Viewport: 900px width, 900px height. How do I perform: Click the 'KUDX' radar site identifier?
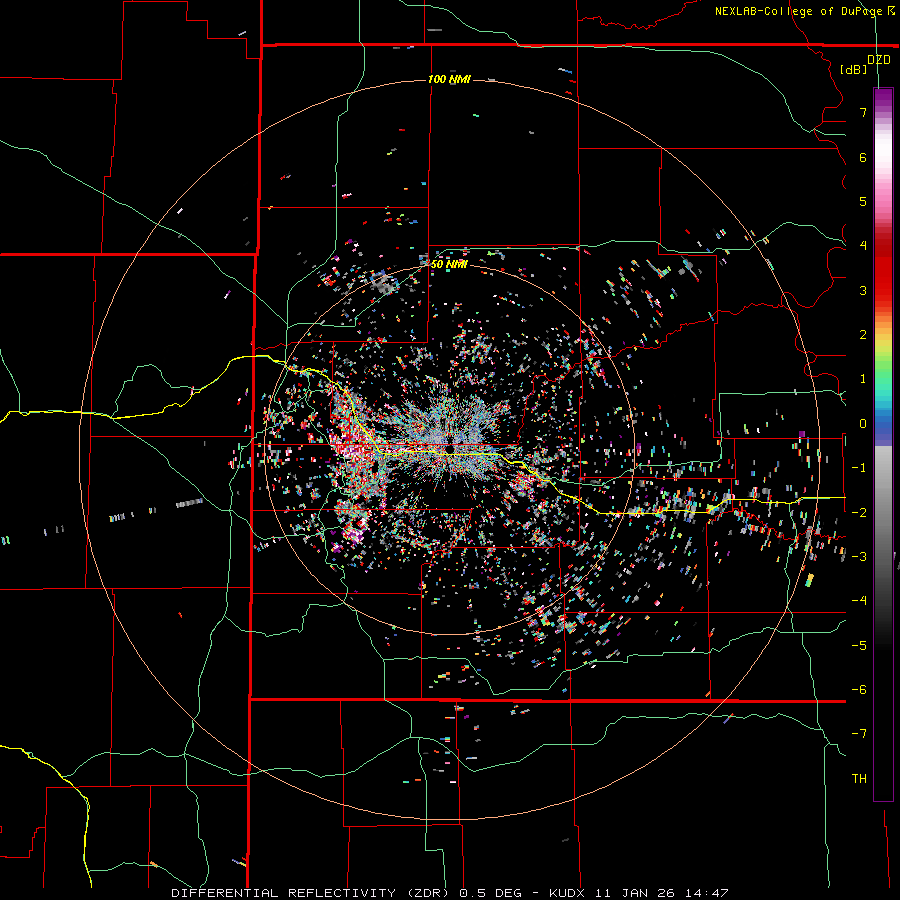coord(567,893)
